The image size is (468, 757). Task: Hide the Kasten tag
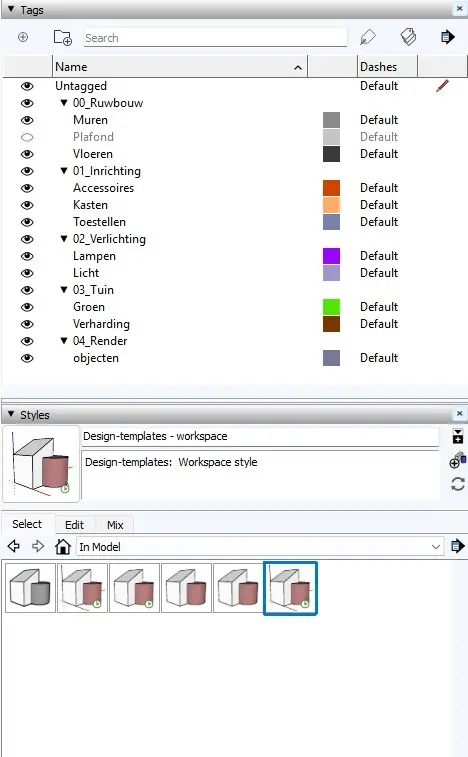pos(27,205)
